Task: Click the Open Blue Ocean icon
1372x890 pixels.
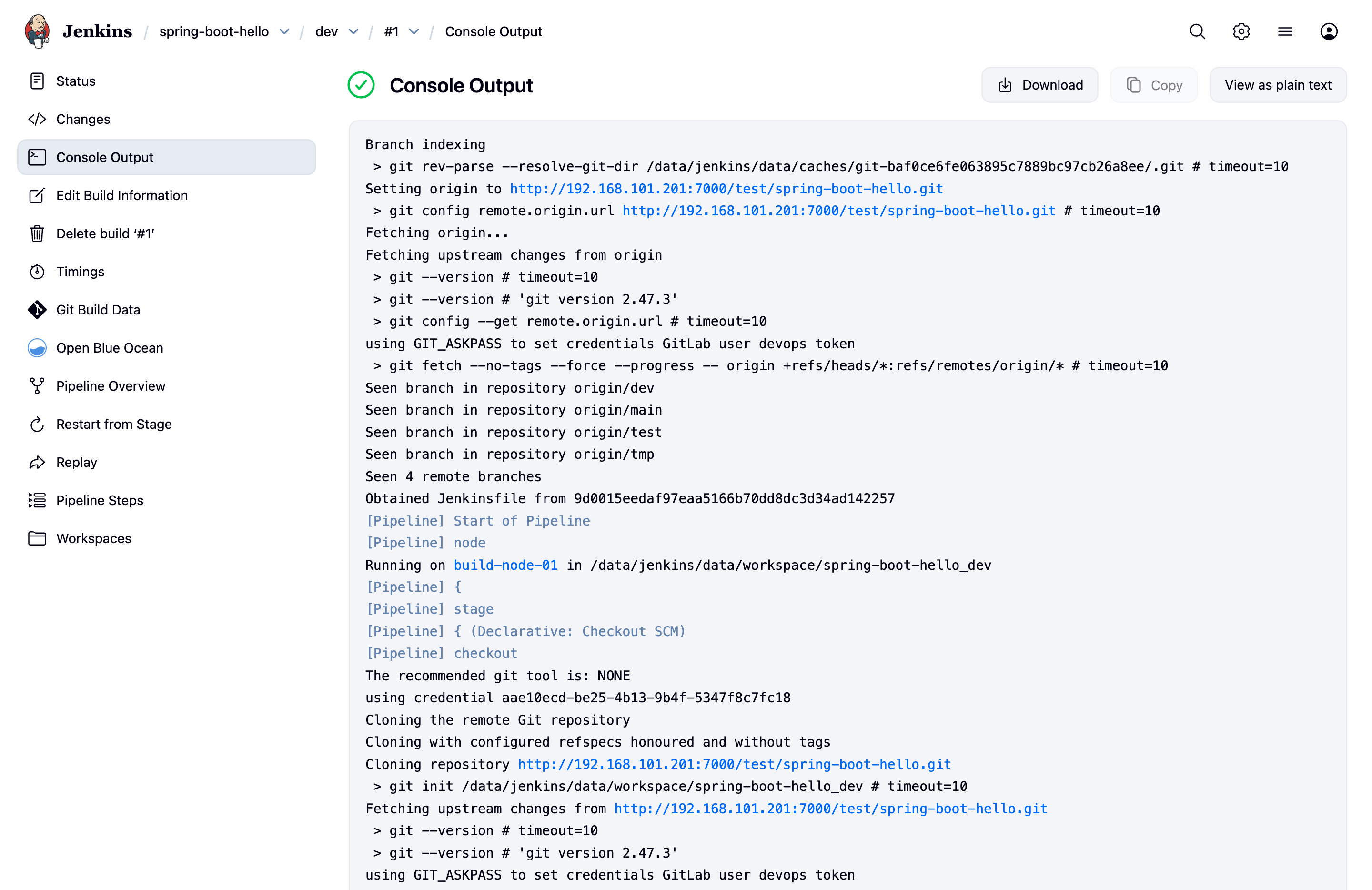Action: 37,348
